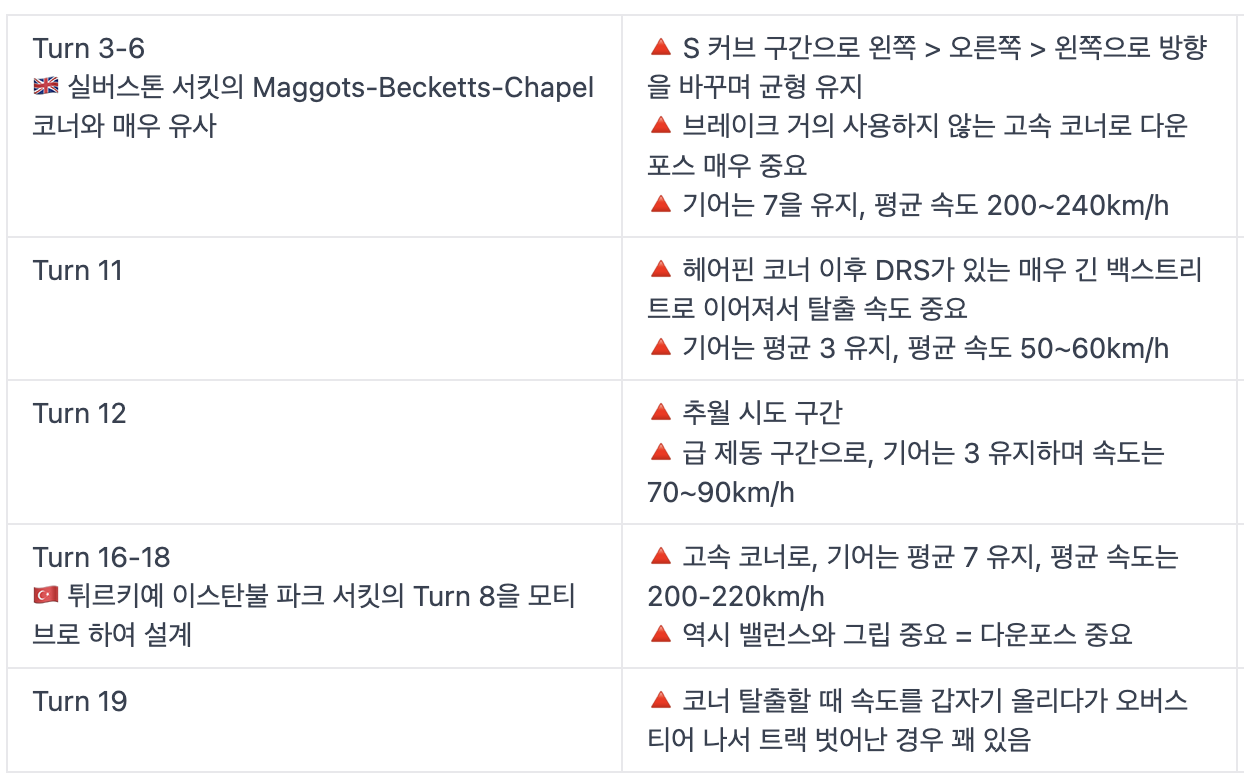Screen dimensions: 1244x780
Task: Click the "Turn 3-6" cell heading
Action: point(89,48)
